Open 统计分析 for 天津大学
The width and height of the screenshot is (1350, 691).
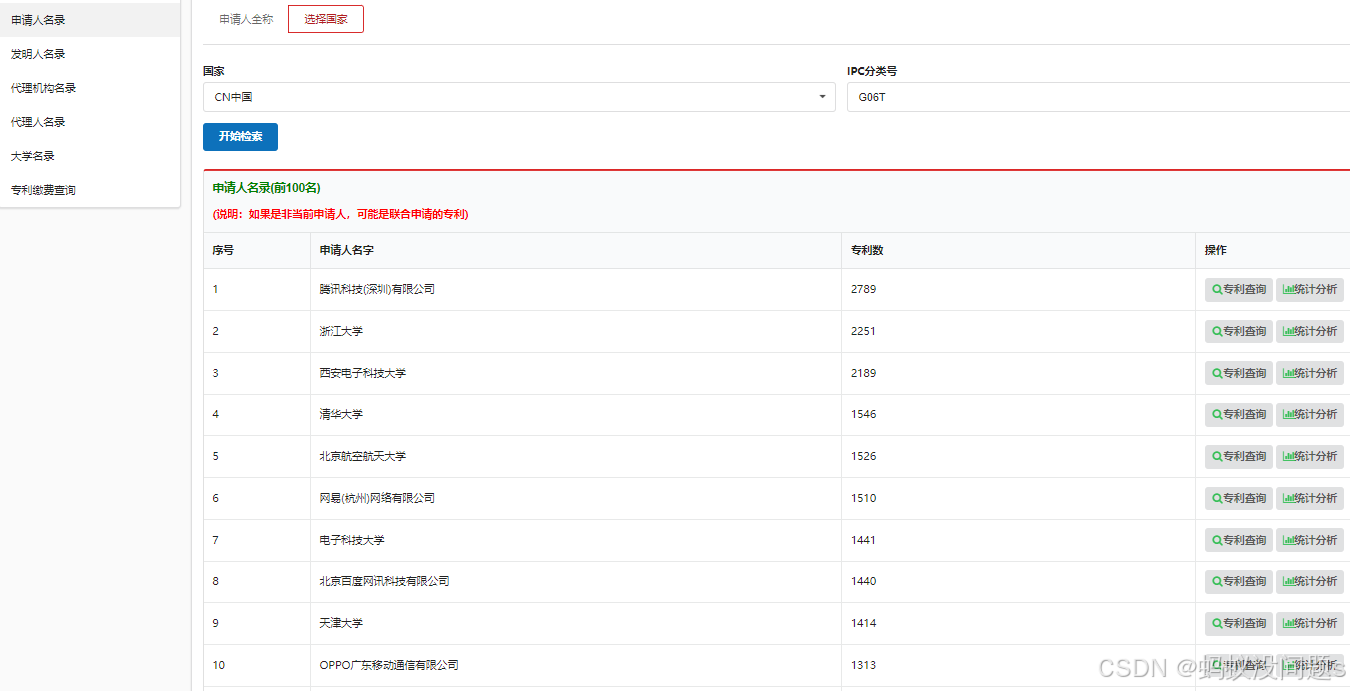click(1309, 623)
